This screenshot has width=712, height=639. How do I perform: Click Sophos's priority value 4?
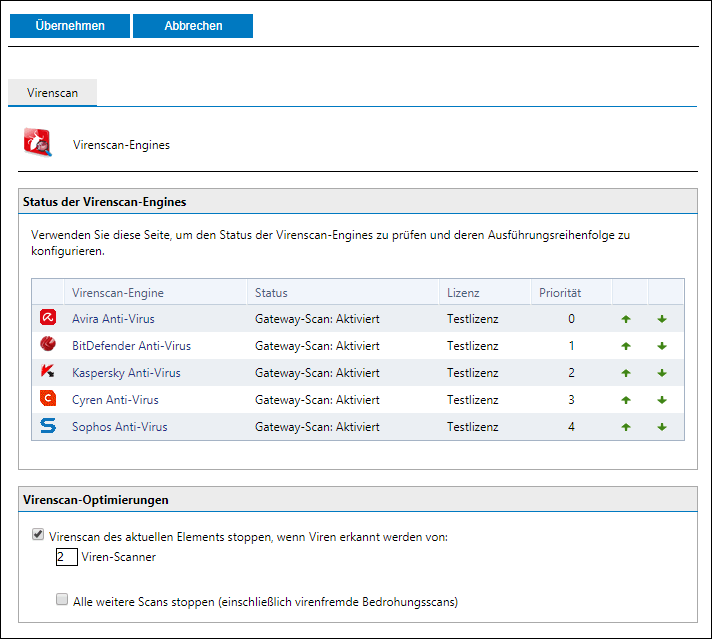(x=571, y=427)
